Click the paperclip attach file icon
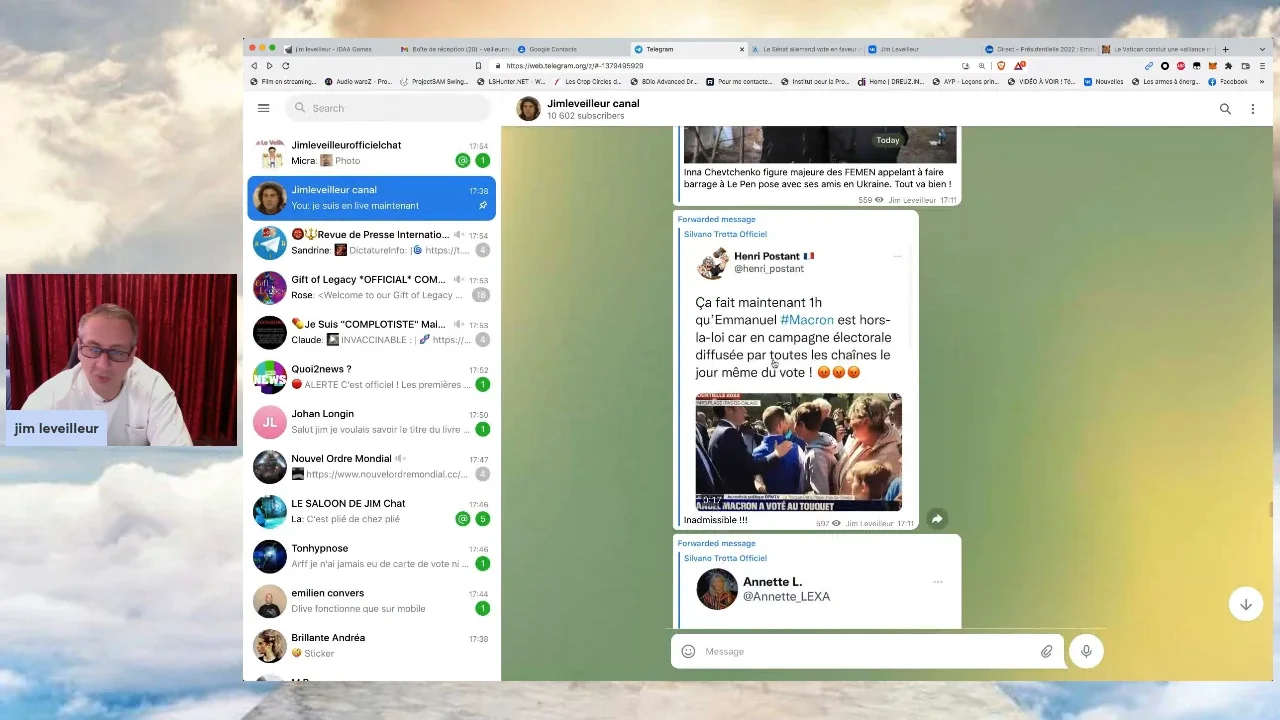 [1046, 651]
